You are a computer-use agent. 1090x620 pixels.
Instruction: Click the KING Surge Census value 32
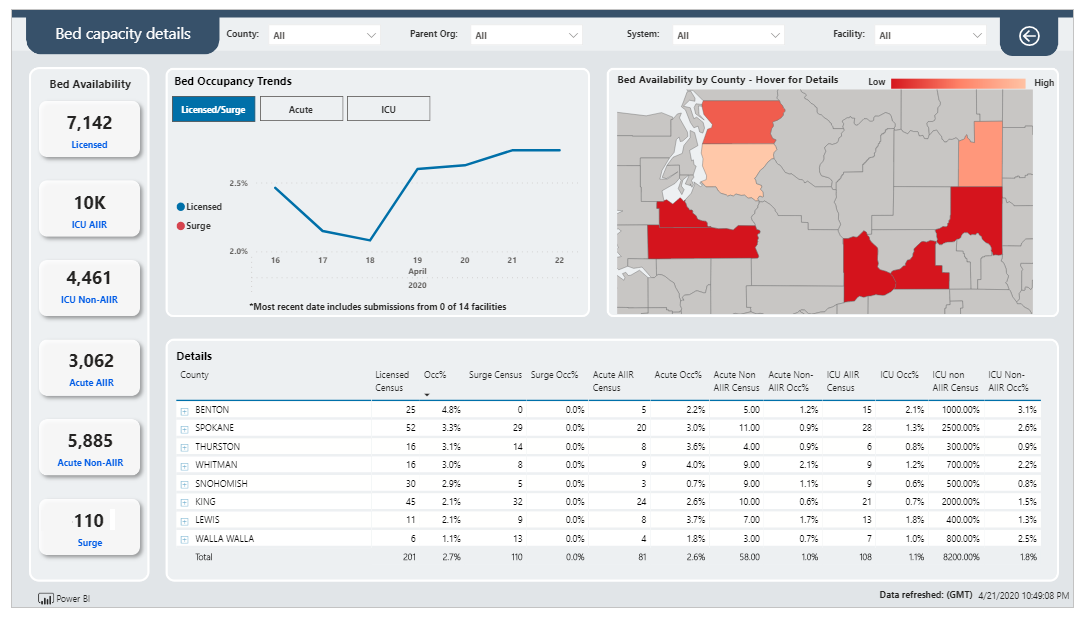click(517, 502)
